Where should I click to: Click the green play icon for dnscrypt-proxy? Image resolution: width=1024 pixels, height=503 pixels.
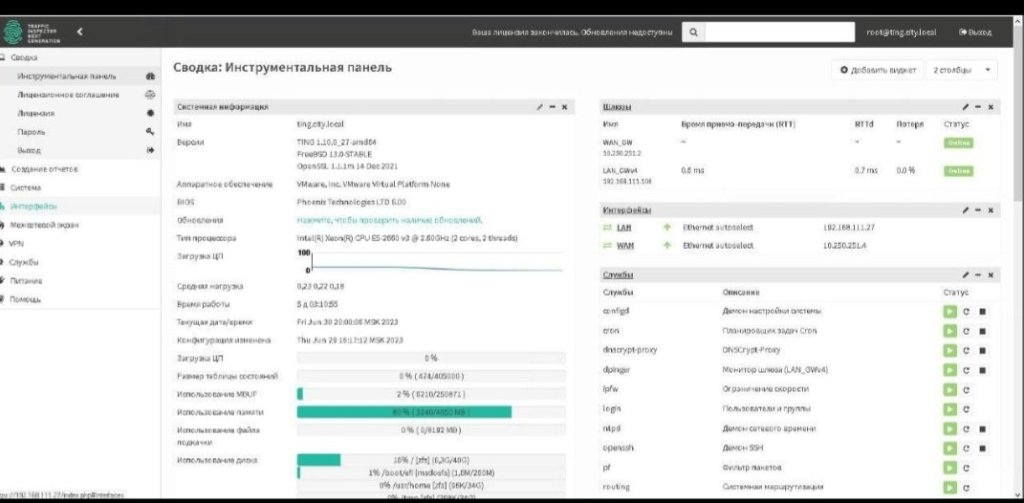(x=949, y=350)
